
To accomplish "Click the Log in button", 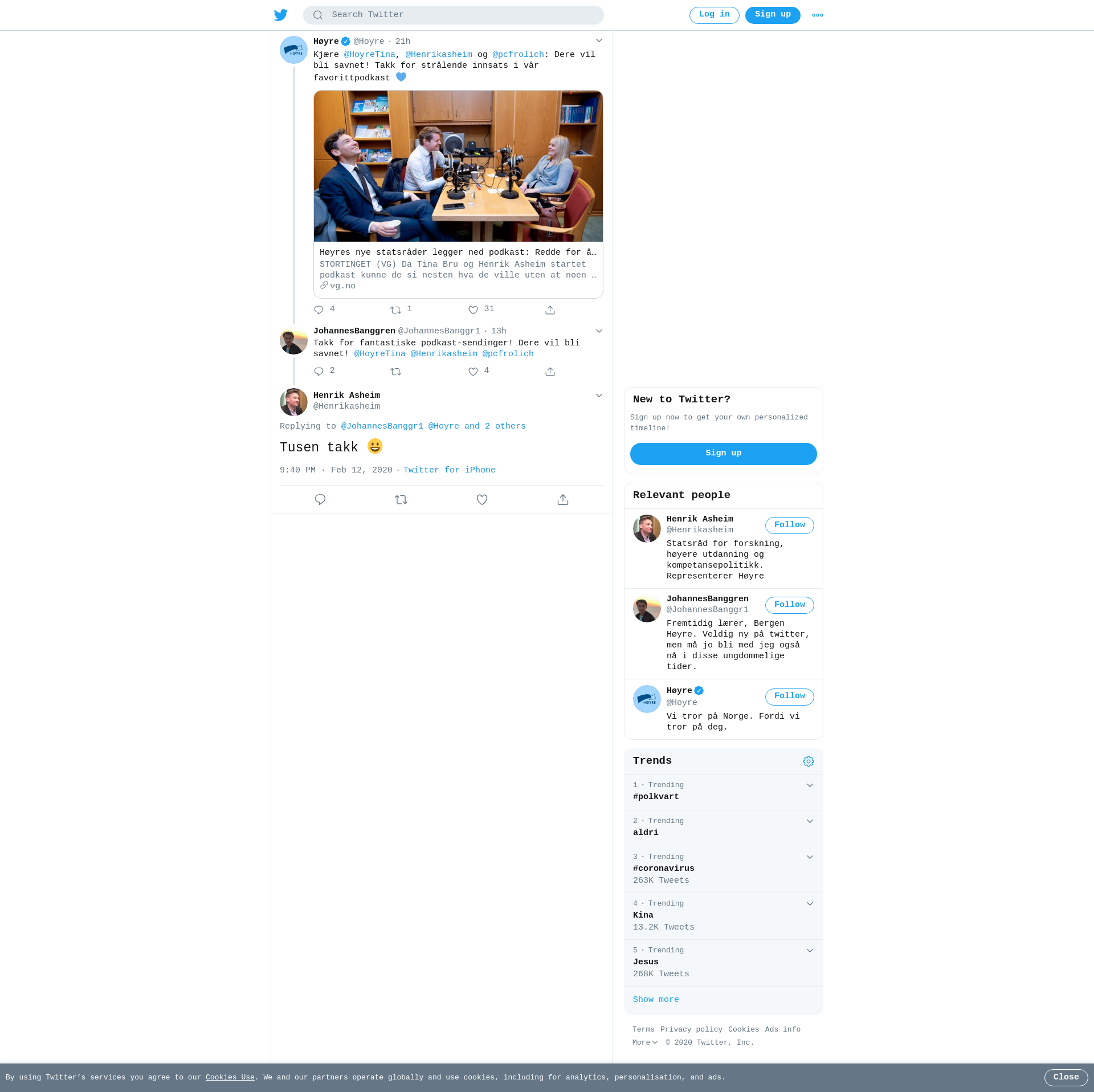I will [x=714, y=15].
